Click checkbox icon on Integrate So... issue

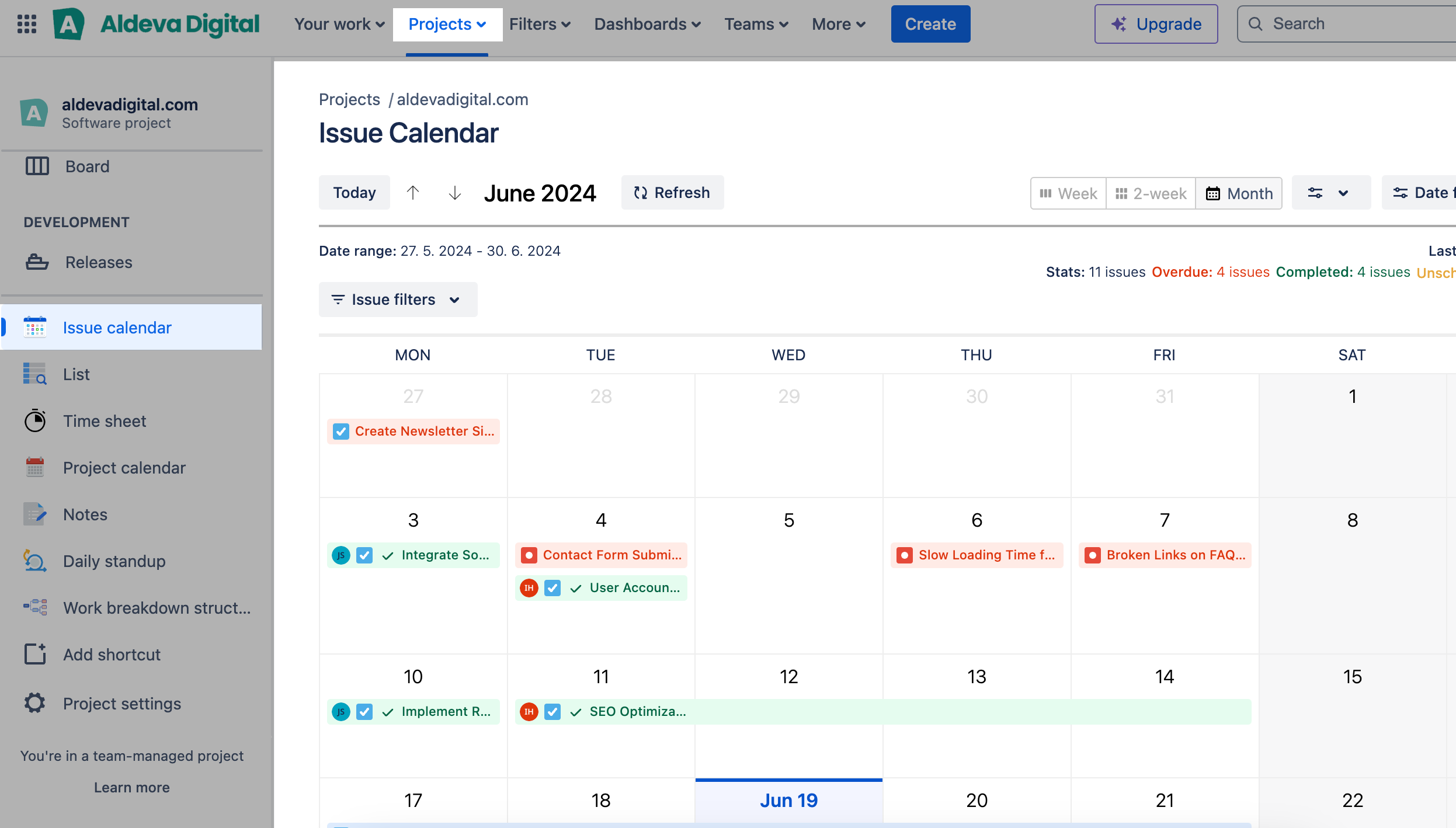tap(364, 555)
